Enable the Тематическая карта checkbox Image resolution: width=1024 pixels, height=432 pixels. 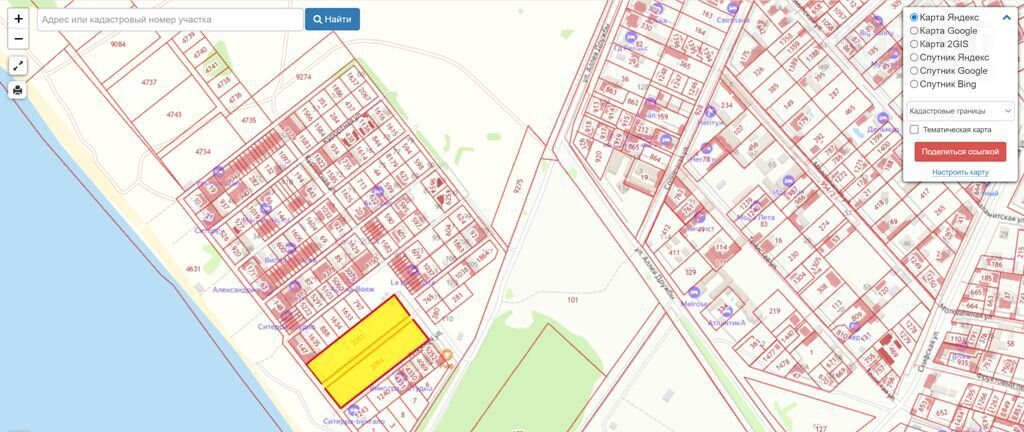coord(914,129)
